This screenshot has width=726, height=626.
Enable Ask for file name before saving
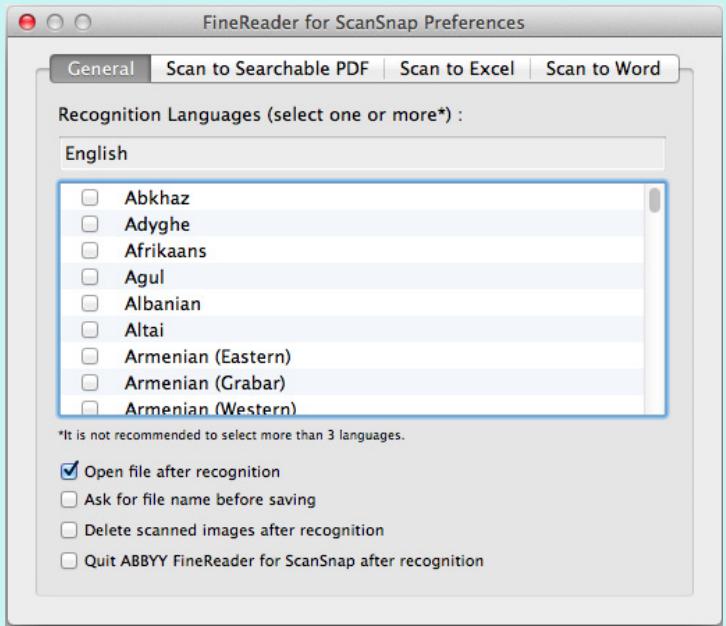pyautogui.click(x=69, y=500)
